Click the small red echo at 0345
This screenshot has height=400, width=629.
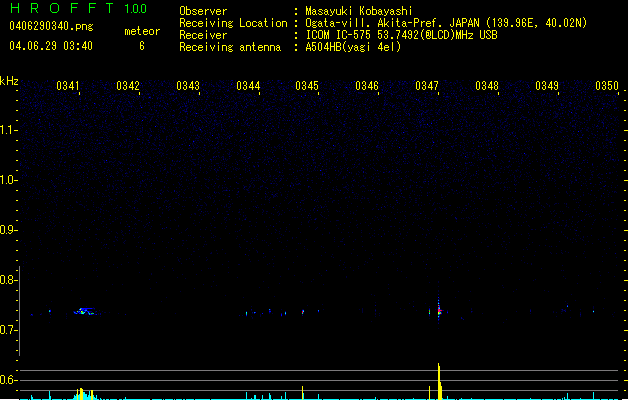tap(303, 311)
